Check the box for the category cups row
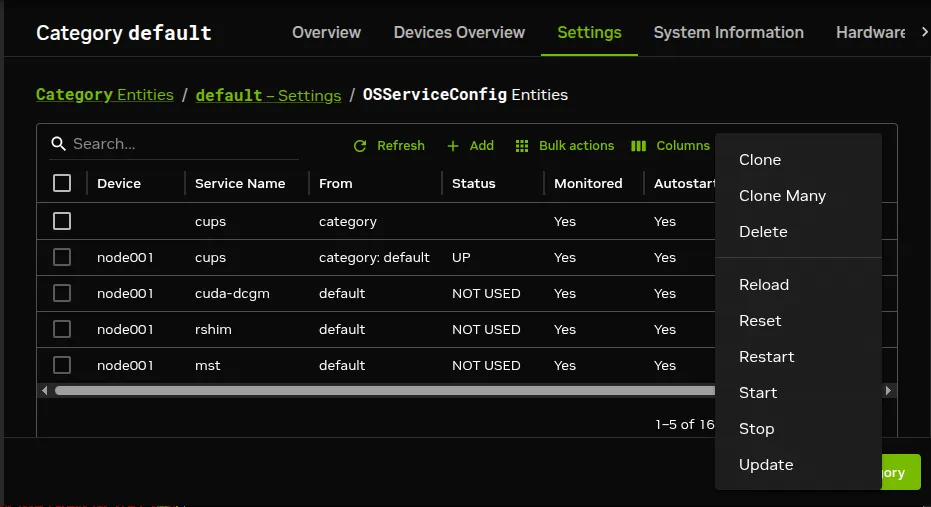This screenshot has width=931, height=507. tap(62, 221)
